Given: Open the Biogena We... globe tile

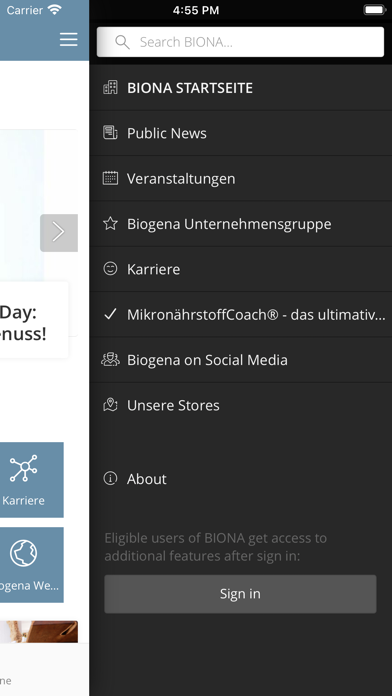Looking at the screenshot, I should click(32, 565).
